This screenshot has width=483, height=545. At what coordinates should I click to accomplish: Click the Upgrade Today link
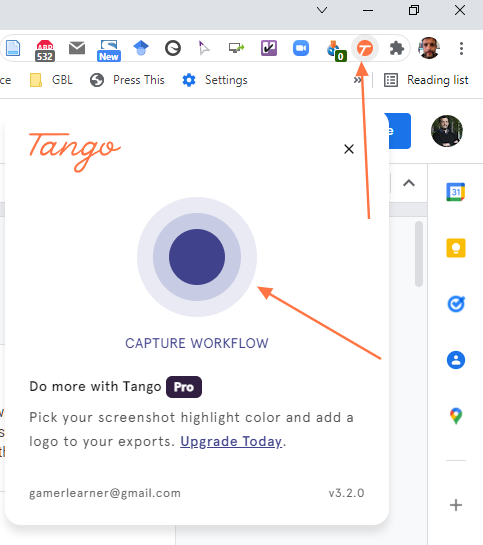click(231, 441)
